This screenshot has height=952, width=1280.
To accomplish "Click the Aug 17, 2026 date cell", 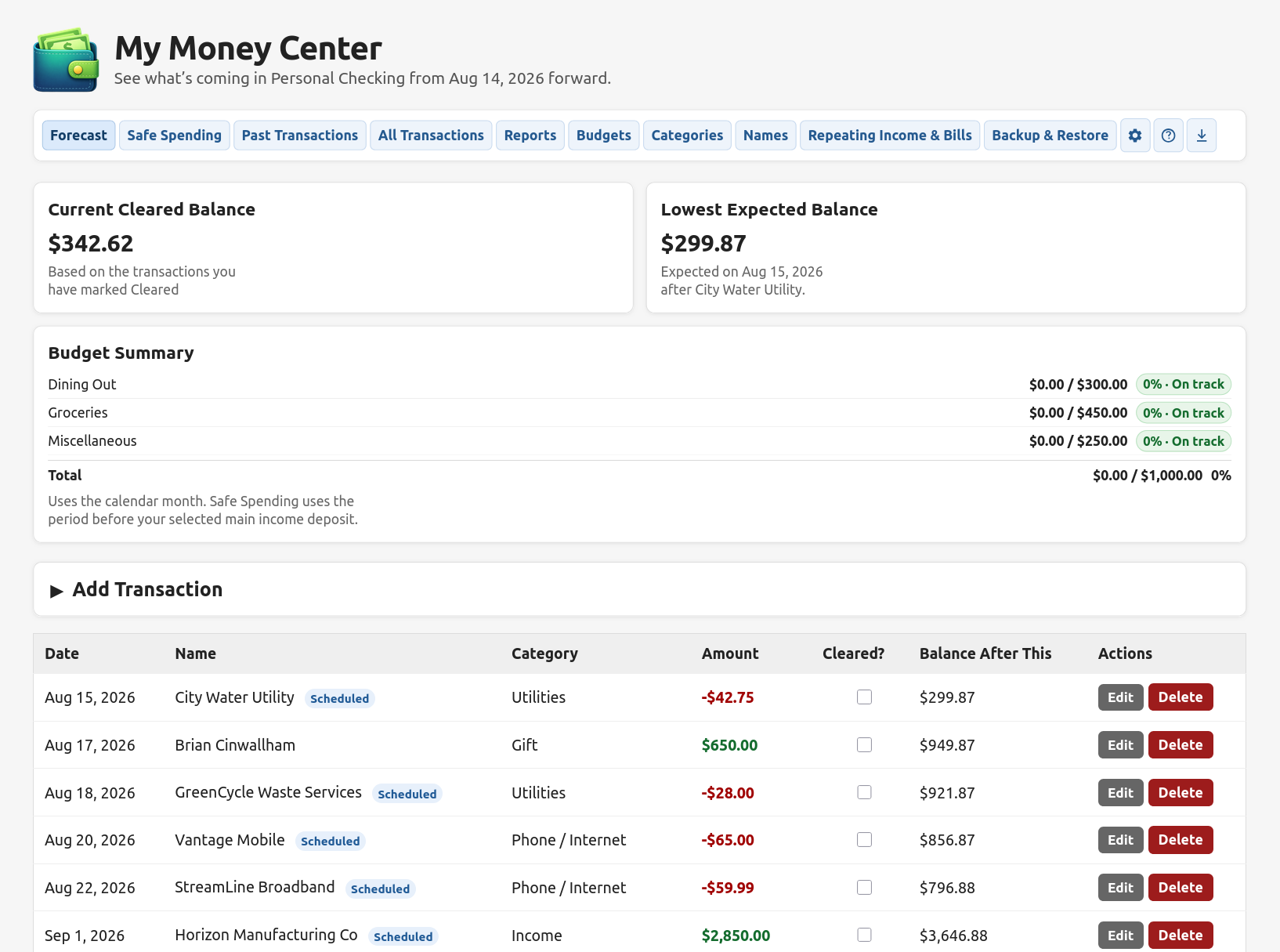I will [x=90, y=745].
